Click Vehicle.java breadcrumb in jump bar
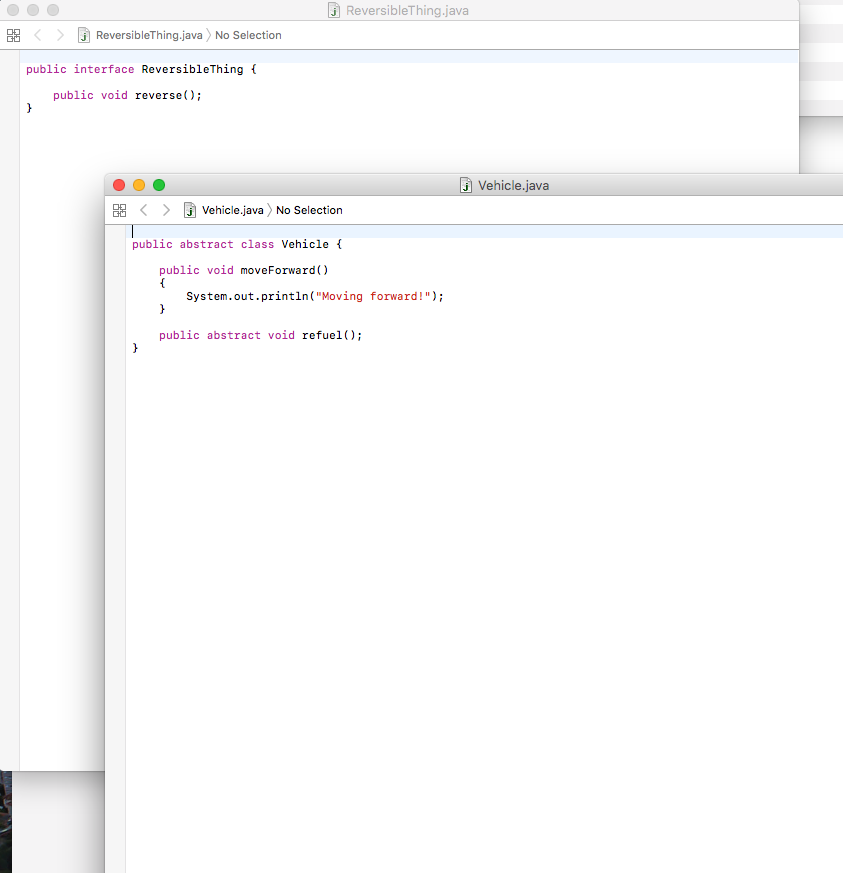 point(233,210)
